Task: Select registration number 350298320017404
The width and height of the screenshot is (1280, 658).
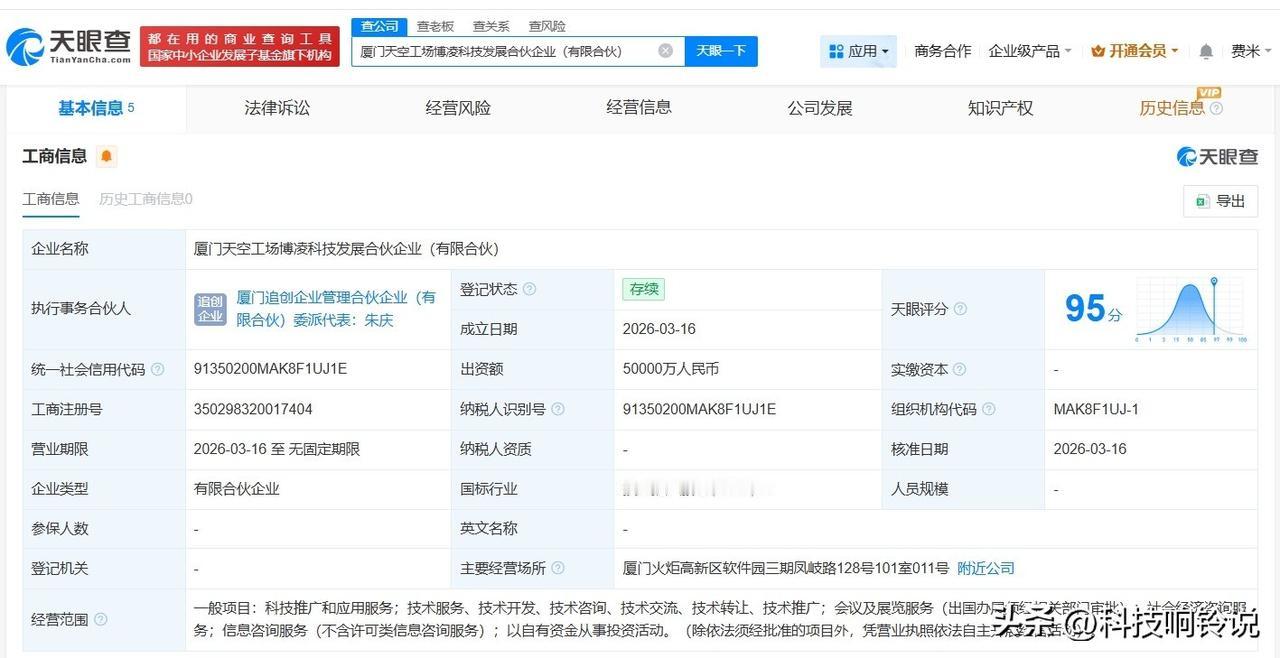Action: pos(253,409)
